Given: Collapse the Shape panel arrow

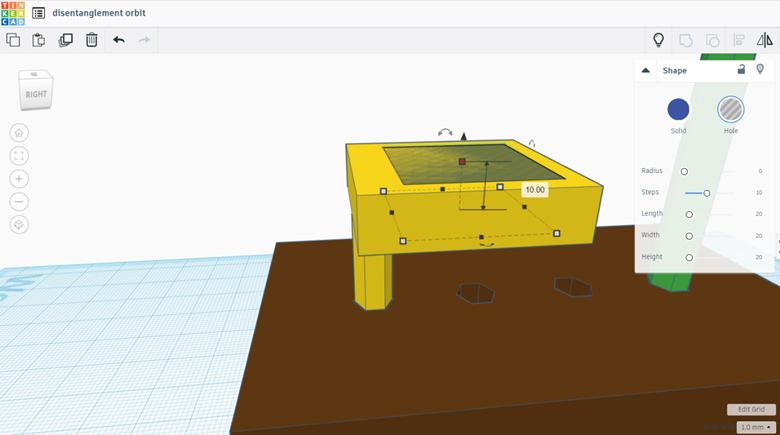Looking at the screenshot, I should (646, 70).
